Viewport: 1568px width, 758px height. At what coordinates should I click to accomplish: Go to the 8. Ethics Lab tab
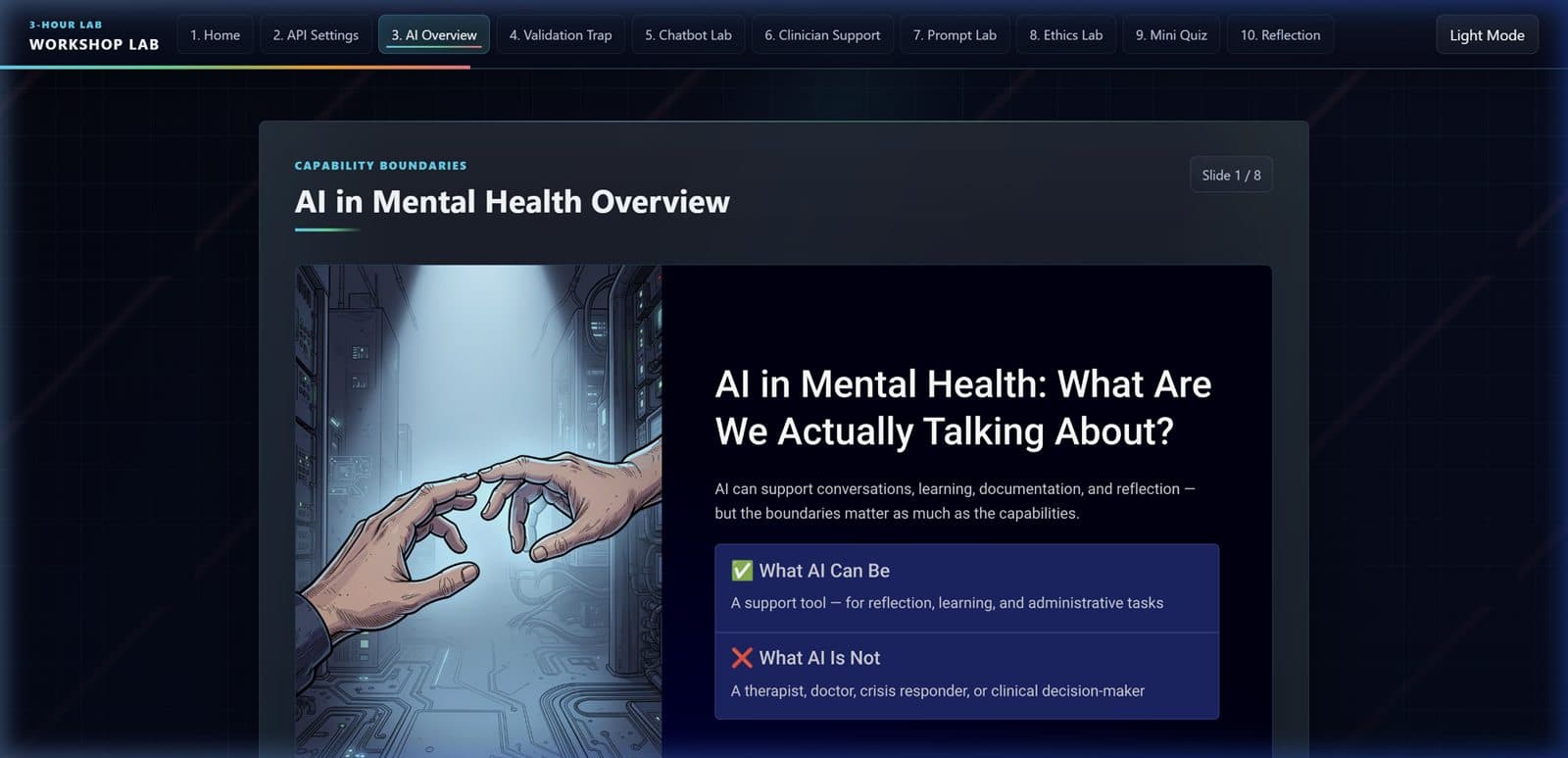(1065, 35)
